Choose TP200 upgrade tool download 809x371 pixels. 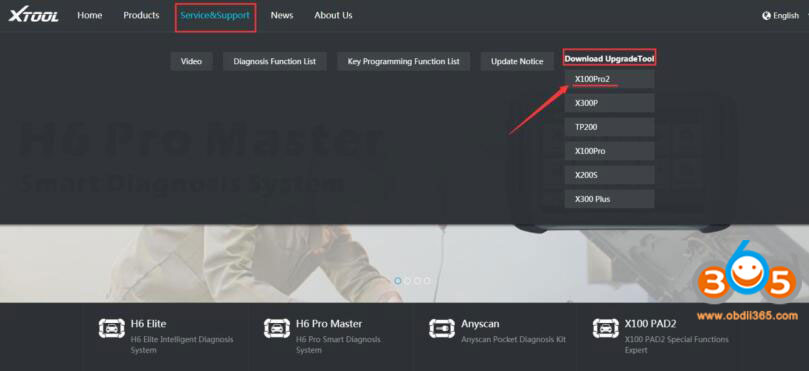click(x=609, y=127)
